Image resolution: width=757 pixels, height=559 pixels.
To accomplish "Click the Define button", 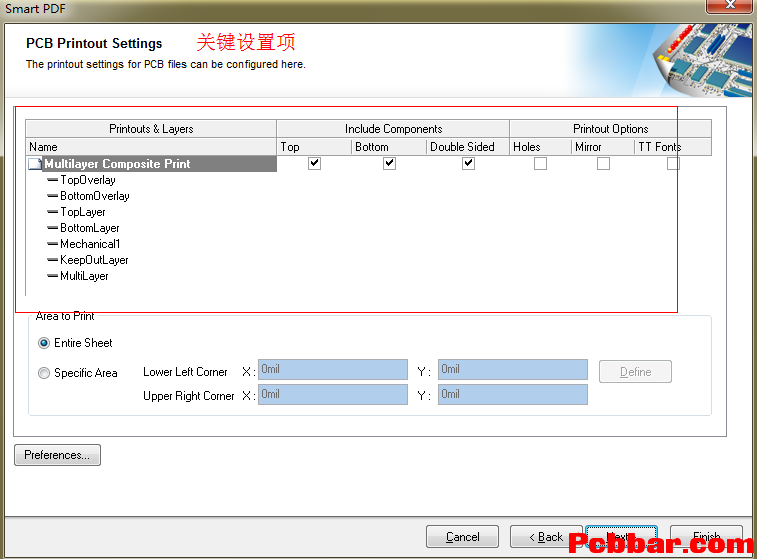I will (x=635, y=372).
